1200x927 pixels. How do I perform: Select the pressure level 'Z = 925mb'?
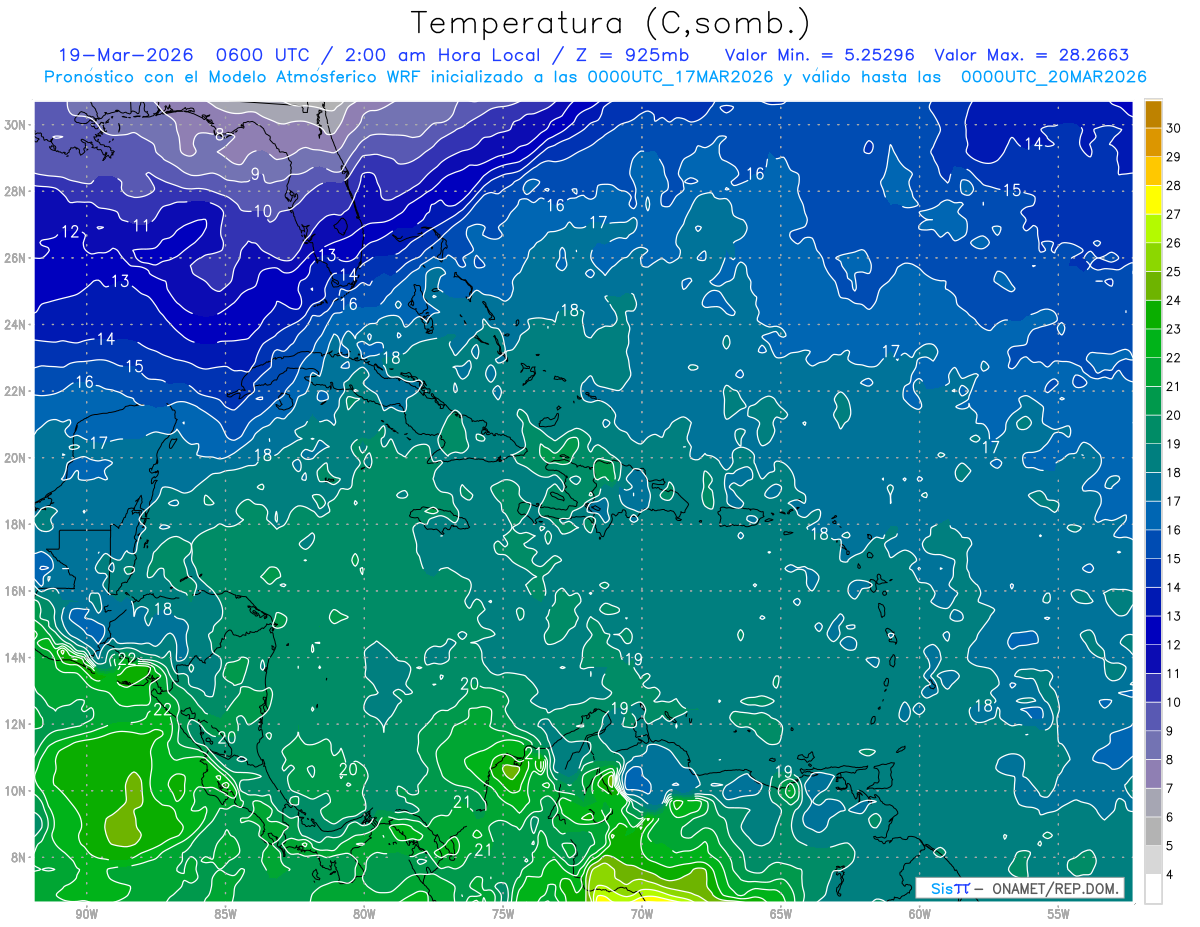pyautogui.click(x=633, y=55)
